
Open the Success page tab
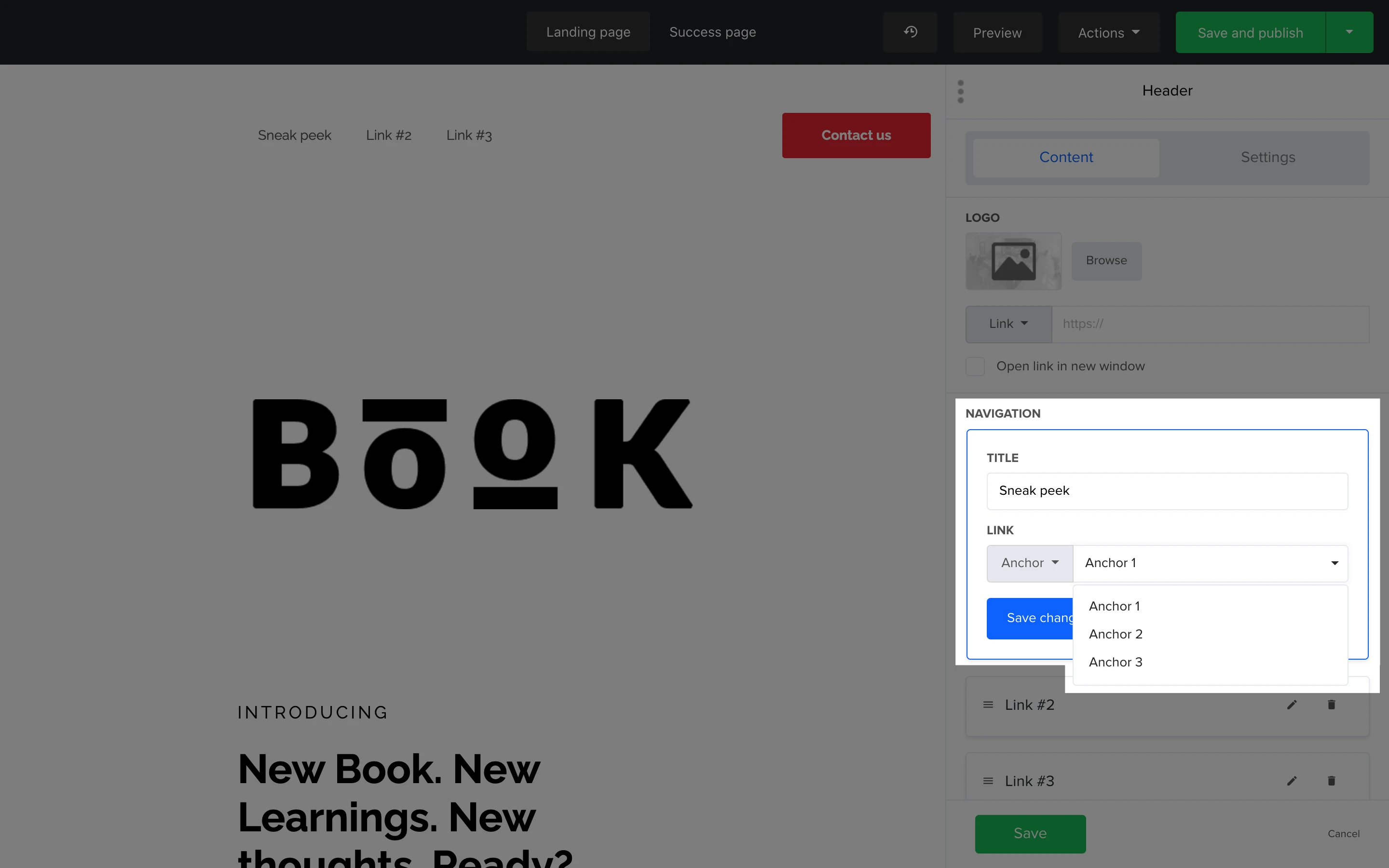tap(712, 32)
